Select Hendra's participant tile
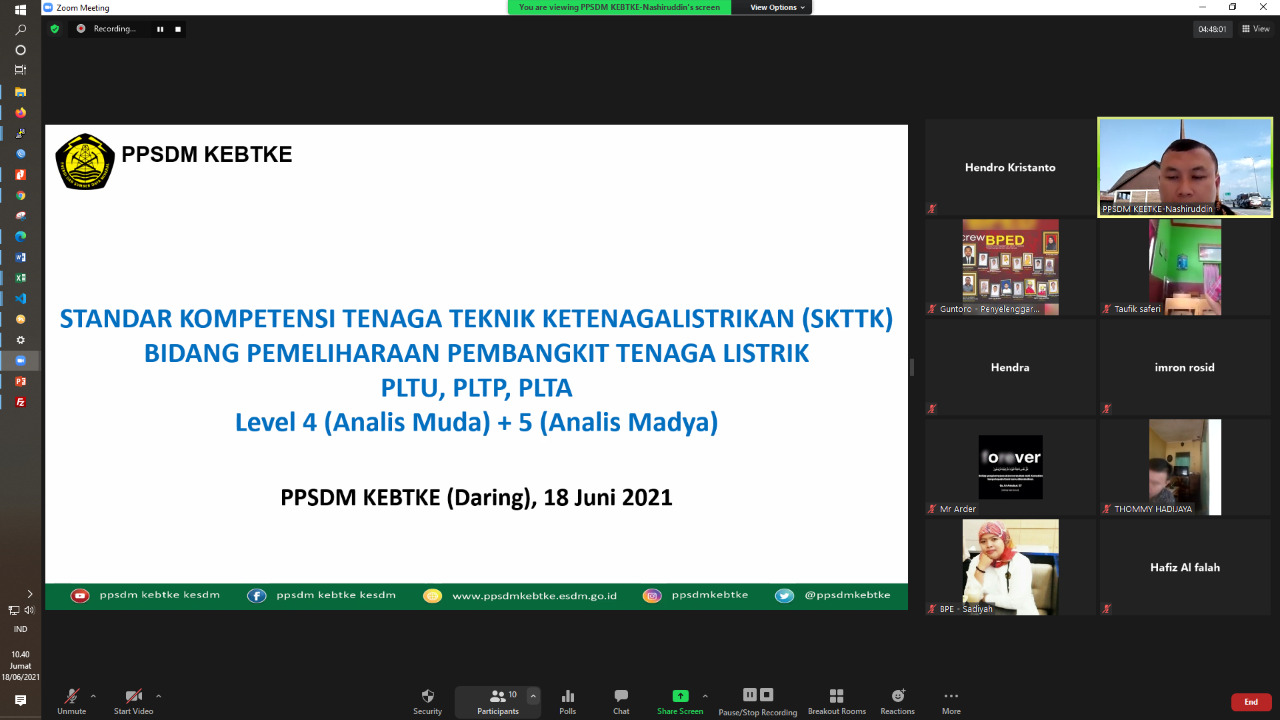 (1010, 367)
